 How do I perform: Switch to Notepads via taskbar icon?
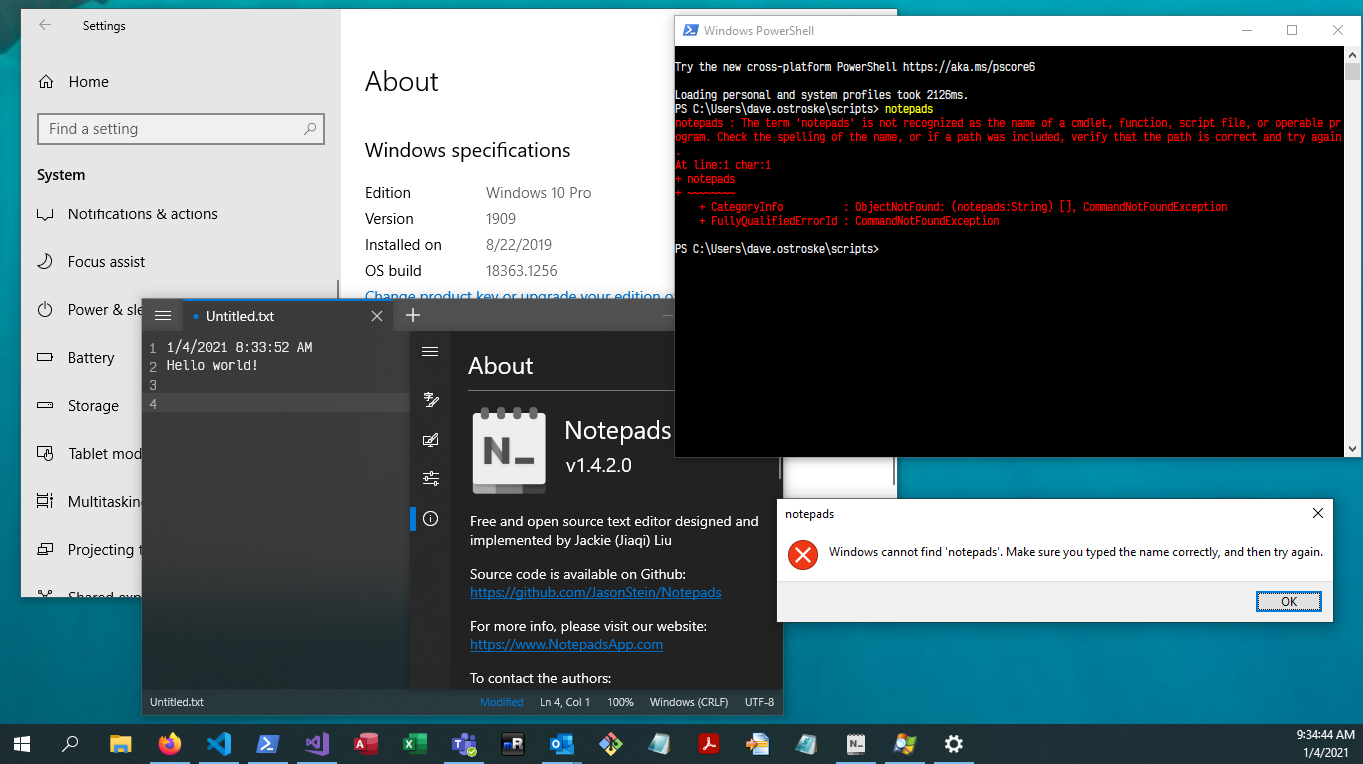pyautogui.click(x=856, y=744)
